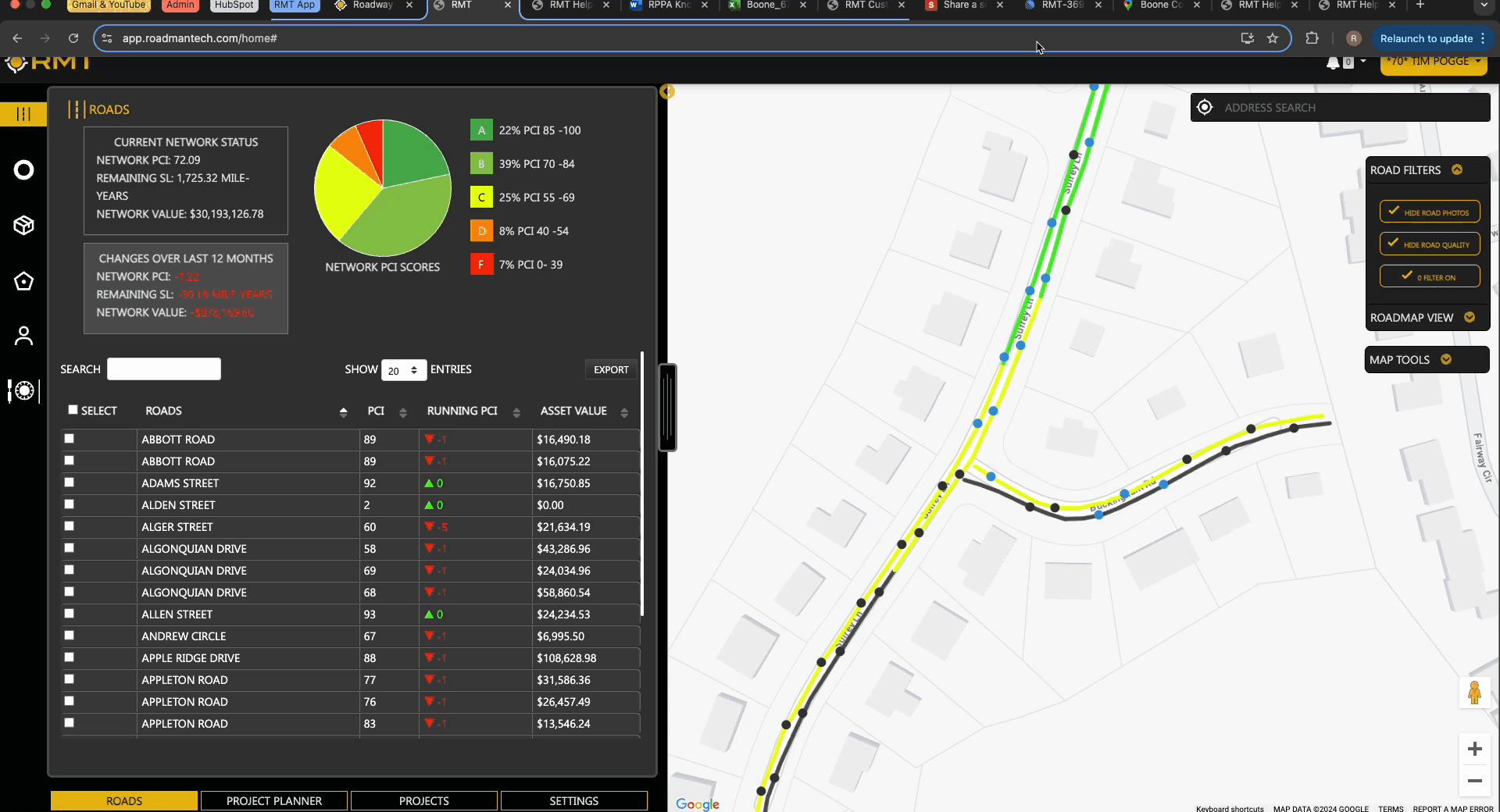This screenshot has width=1500, height=812.
Task: Toggle Hide Road Quality filter
Action: pyautogui.click(x=1429, y=244)
